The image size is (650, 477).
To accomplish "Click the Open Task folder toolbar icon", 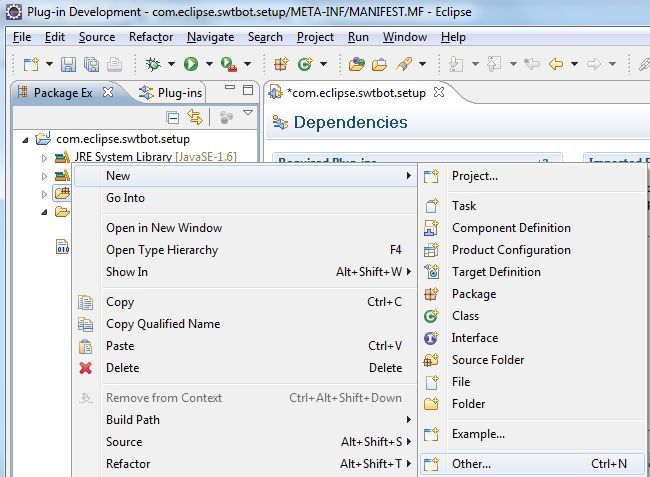I will (x=379, y=64).
